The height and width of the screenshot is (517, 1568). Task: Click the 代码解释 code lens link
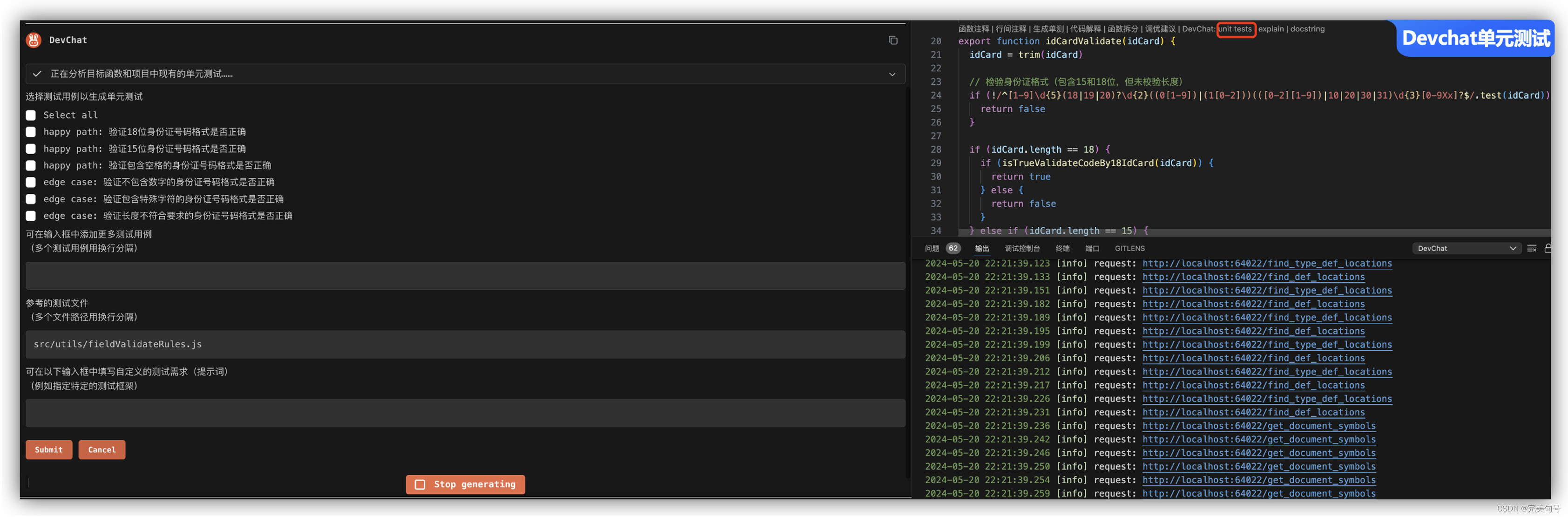(x=1085, y=29)
